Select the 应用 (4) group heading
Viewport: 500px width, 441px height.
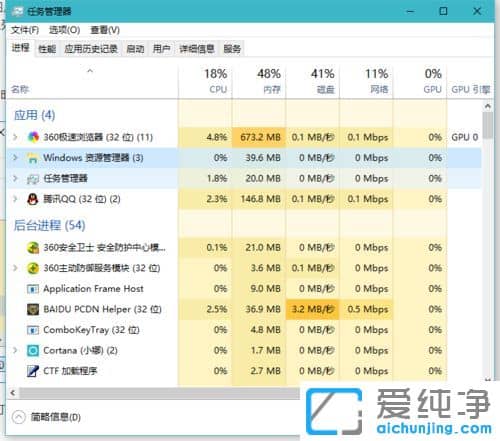(x=34, y=115)
